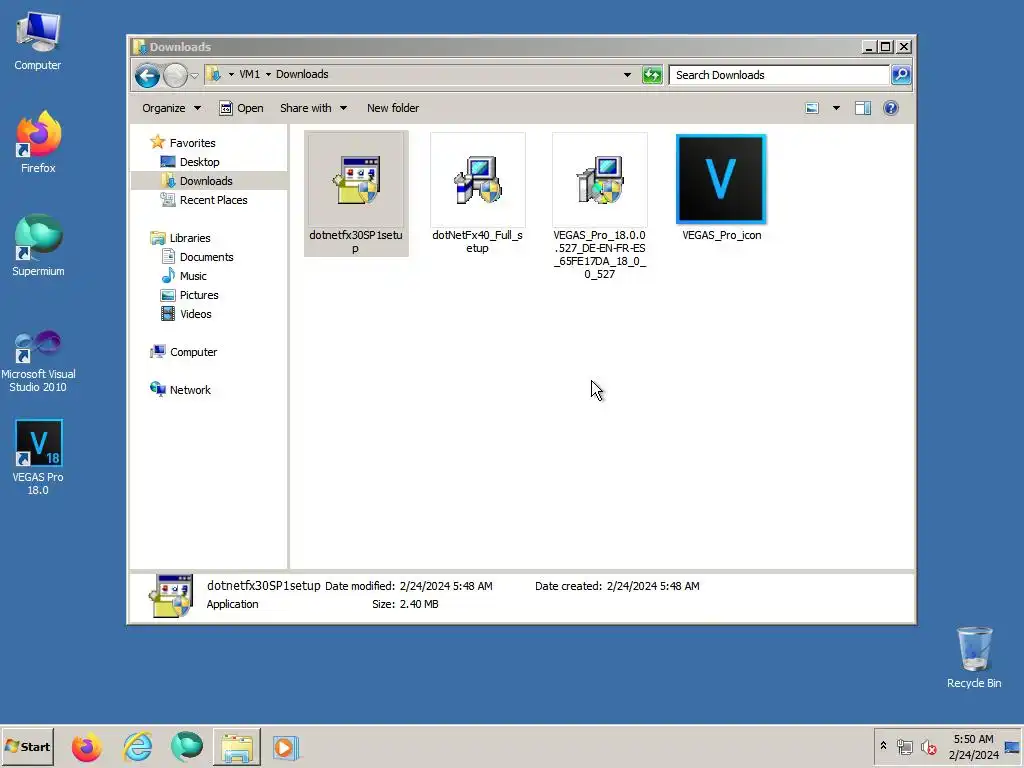The height and width of the screenshot is (768, 1024).
Task: Click the Open toolbar button
Action: coord(242,108)
